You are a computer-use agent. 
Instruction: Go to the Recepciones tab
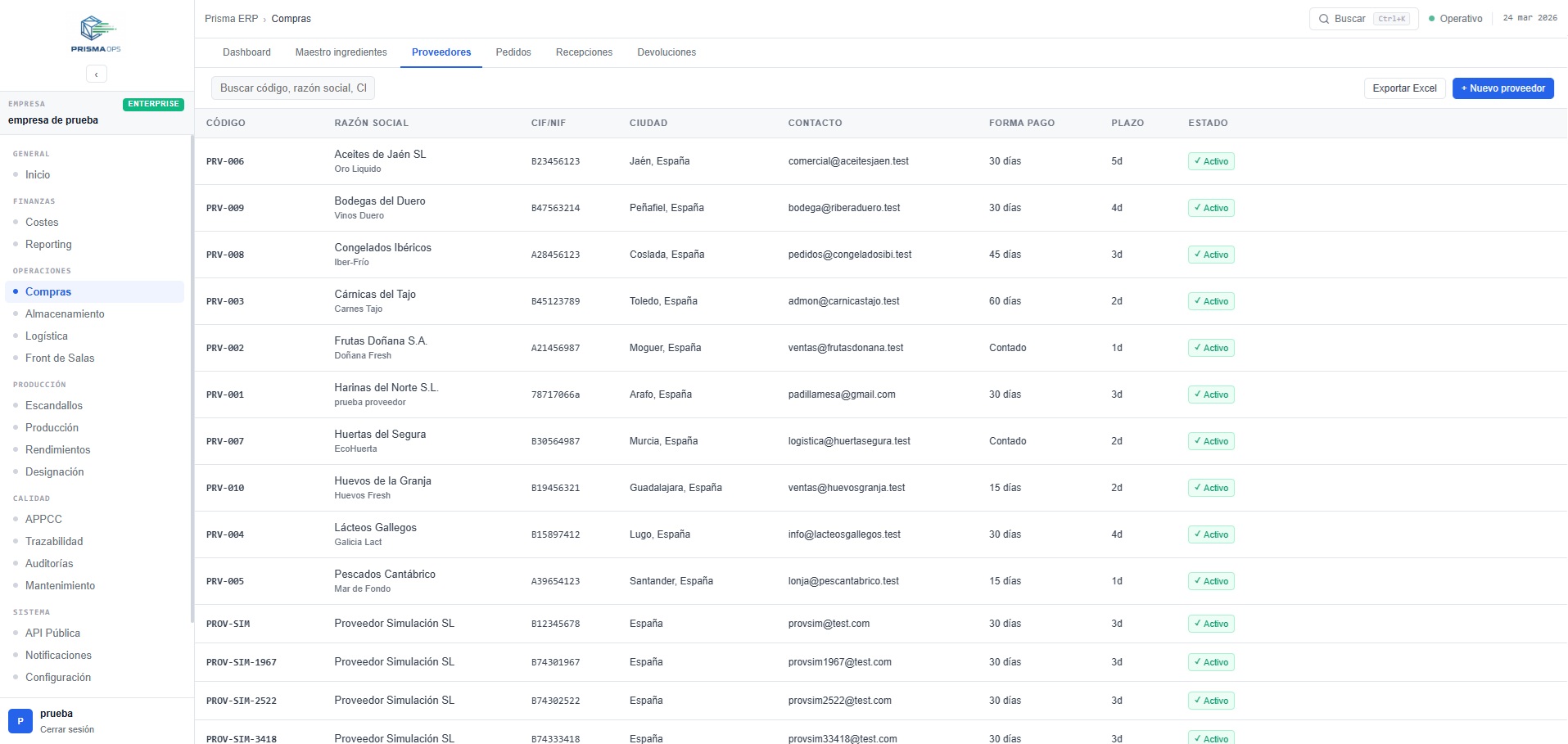coord(583,52)
